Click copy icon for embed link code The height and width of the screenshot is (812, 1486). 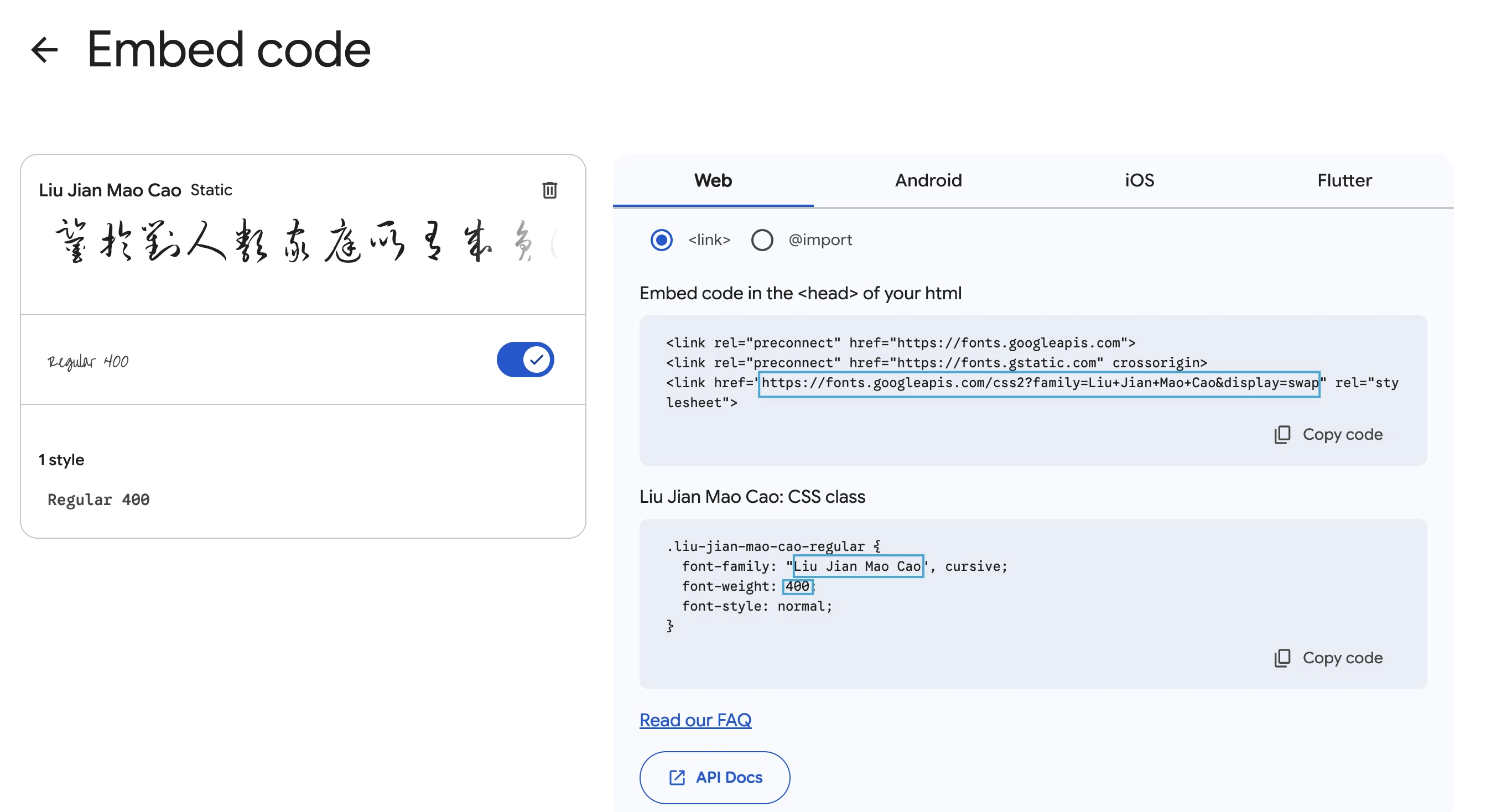tap(1282, 434)
